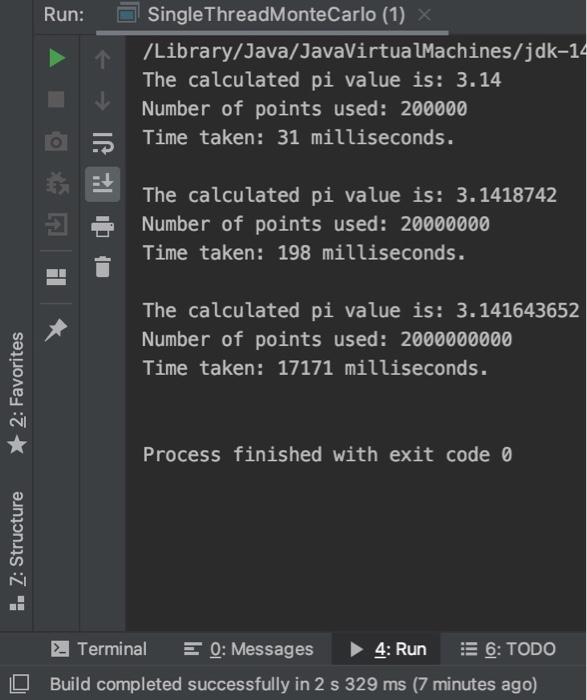Clear console with the trash icon
Image resolution: width=587 pixels, height=700 pixels.
click(103, 267)
